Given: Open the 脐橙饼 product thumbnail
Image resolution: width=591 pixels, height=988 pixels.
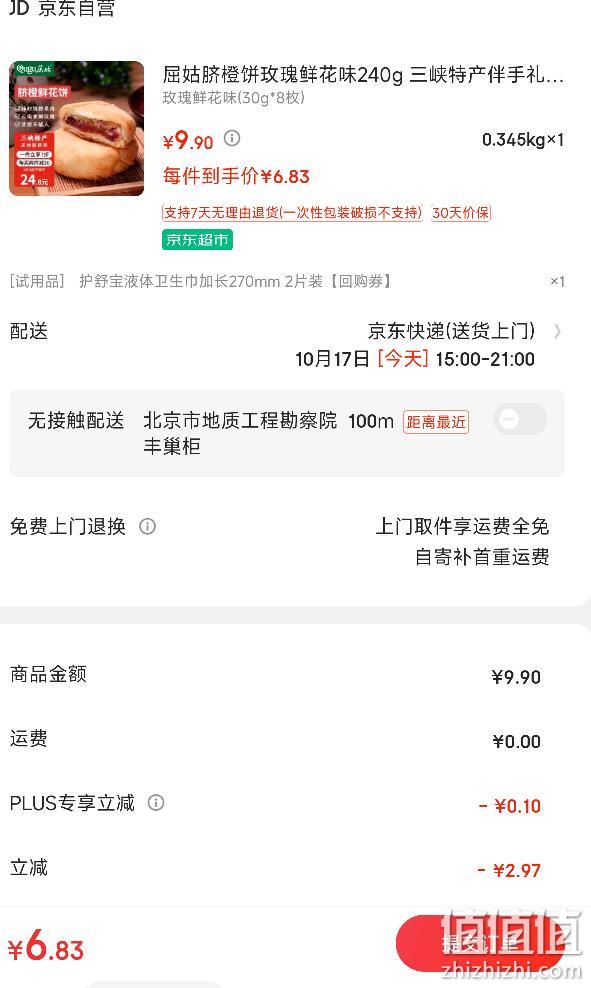Looking at the screenshot, I should [76, 129].
